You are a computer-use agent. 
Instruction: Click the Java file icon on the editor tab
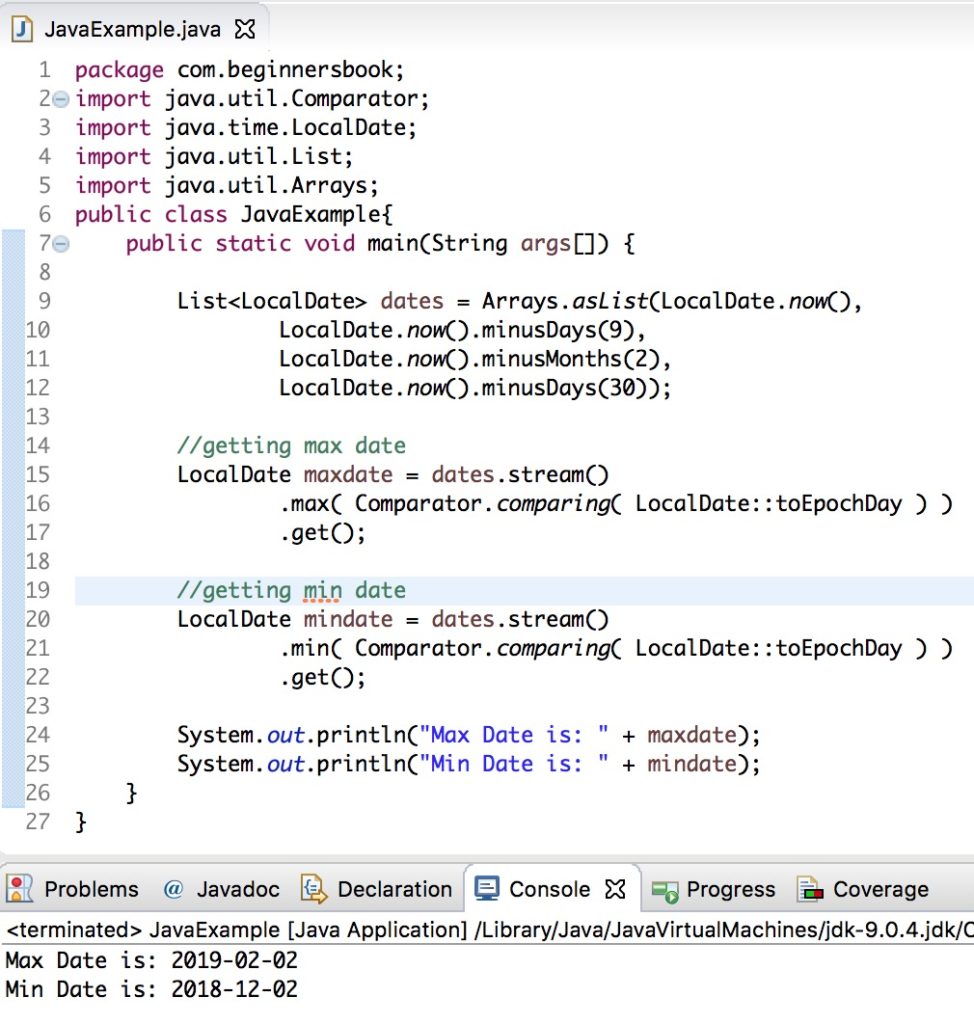22,28
